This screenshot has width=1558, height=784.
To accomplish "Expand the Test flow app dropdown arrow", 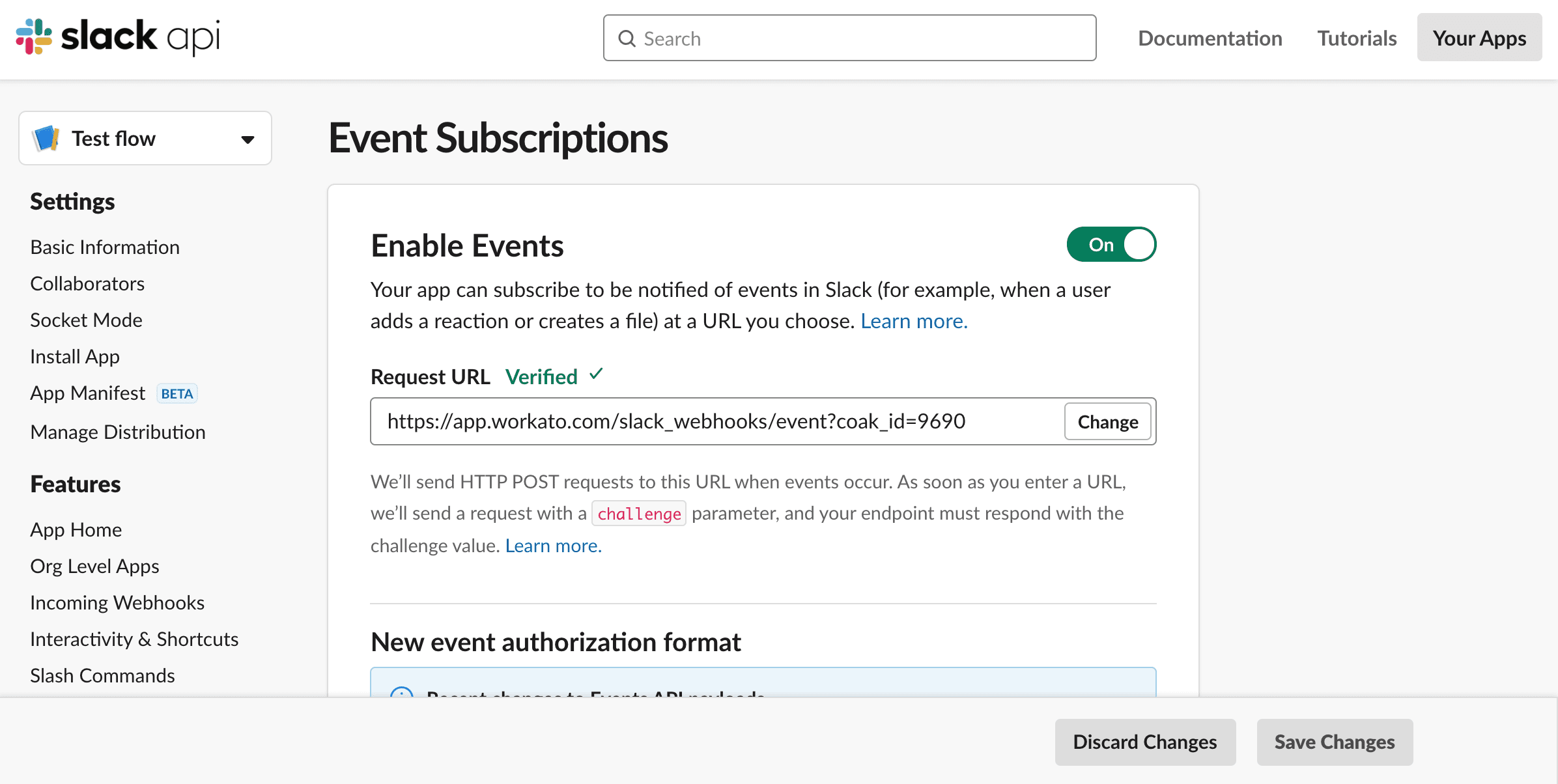I will [248, 139].
